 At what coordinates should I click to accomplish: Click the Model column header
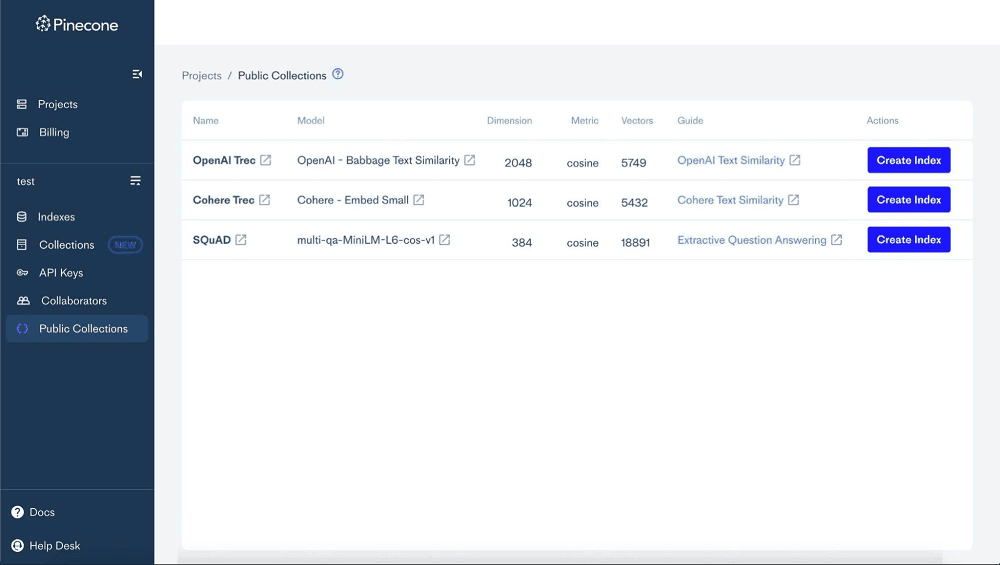click(x=311, y=121)
